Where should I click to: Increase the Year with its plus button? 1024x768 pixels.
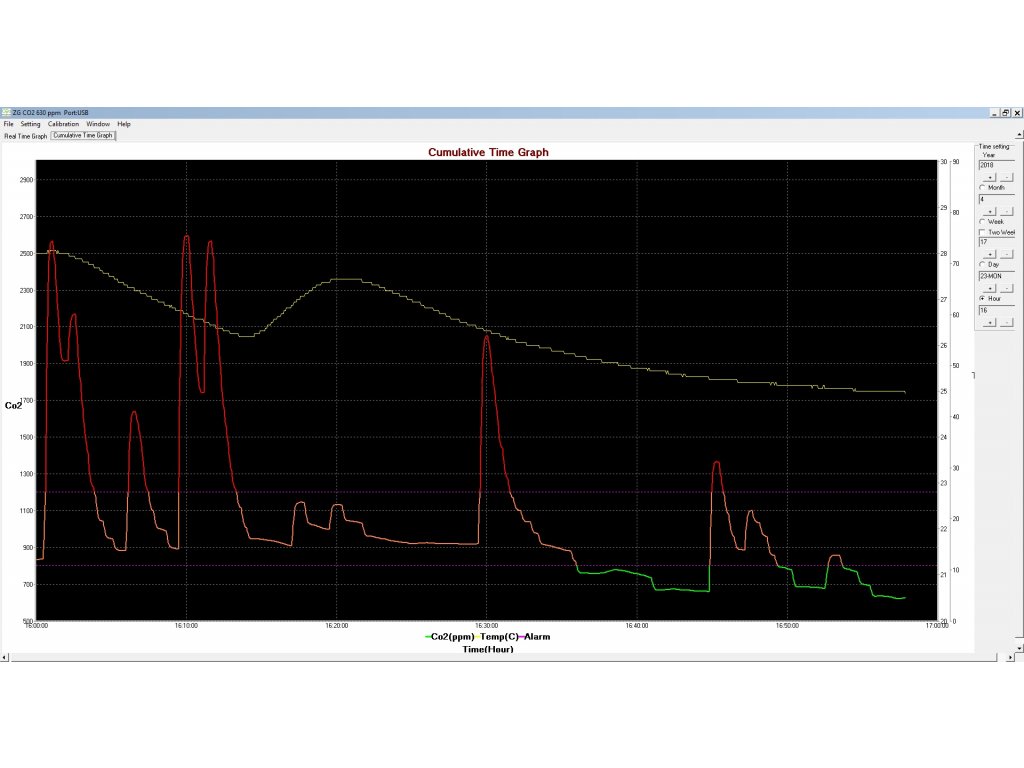[x=990, y=178]
